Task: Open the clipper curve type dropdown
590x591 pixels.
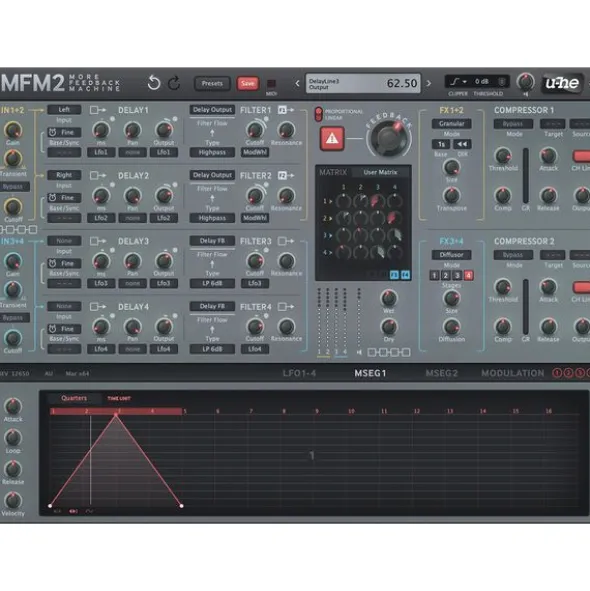Action: point(458,81)
